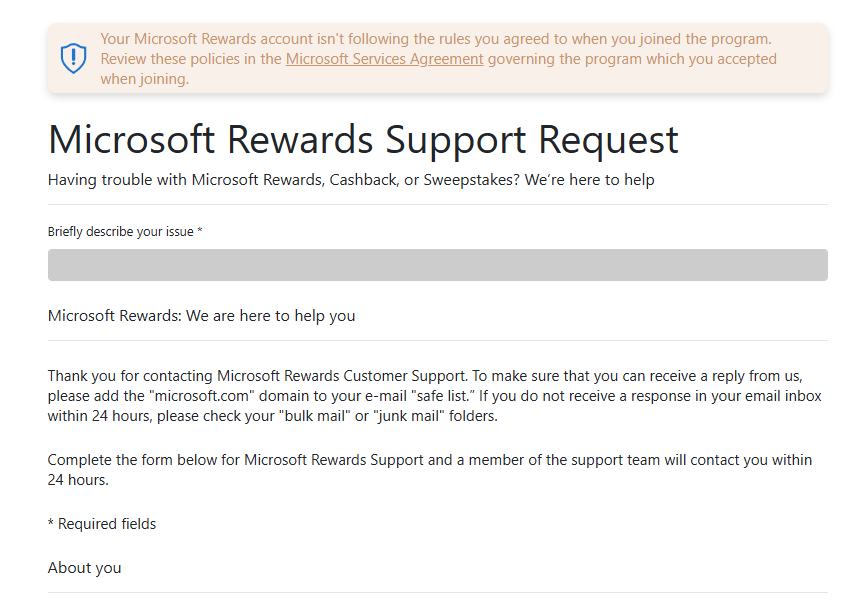Click 'when joining.' at the banner end

tap(144, 79)
